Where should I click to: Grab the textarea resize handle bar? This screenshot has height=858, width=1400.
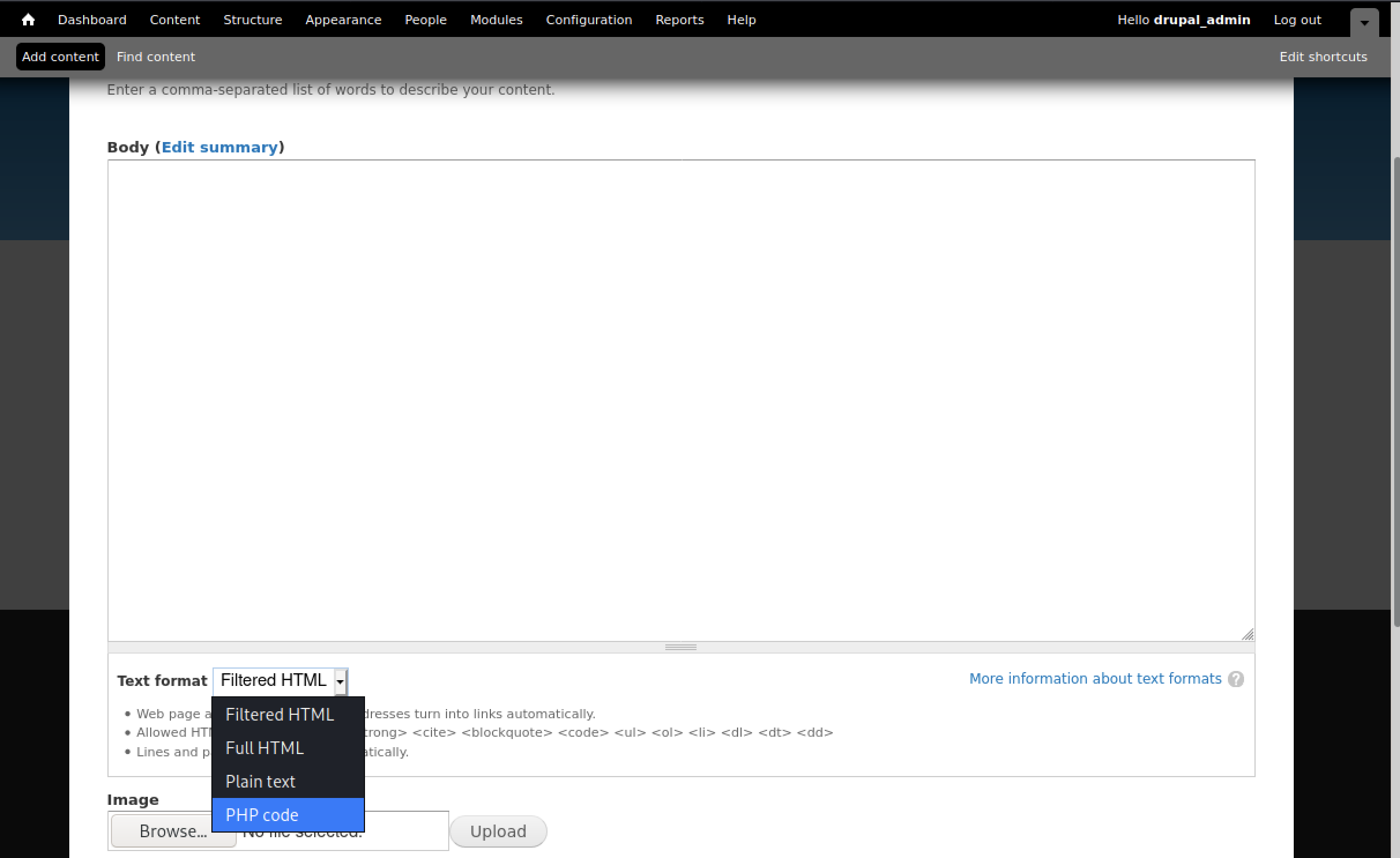pyautogui.click(x=681, y=647)
